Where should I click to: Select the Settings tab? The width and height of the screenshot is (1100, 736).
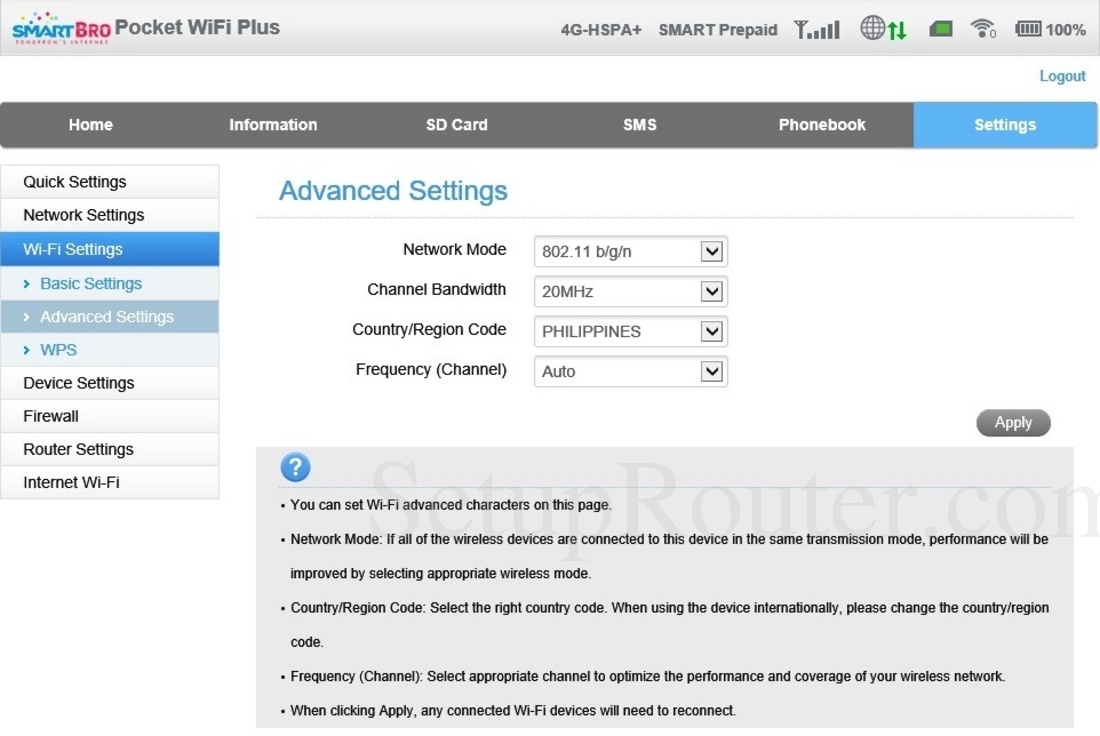[x=1005, y=125]
